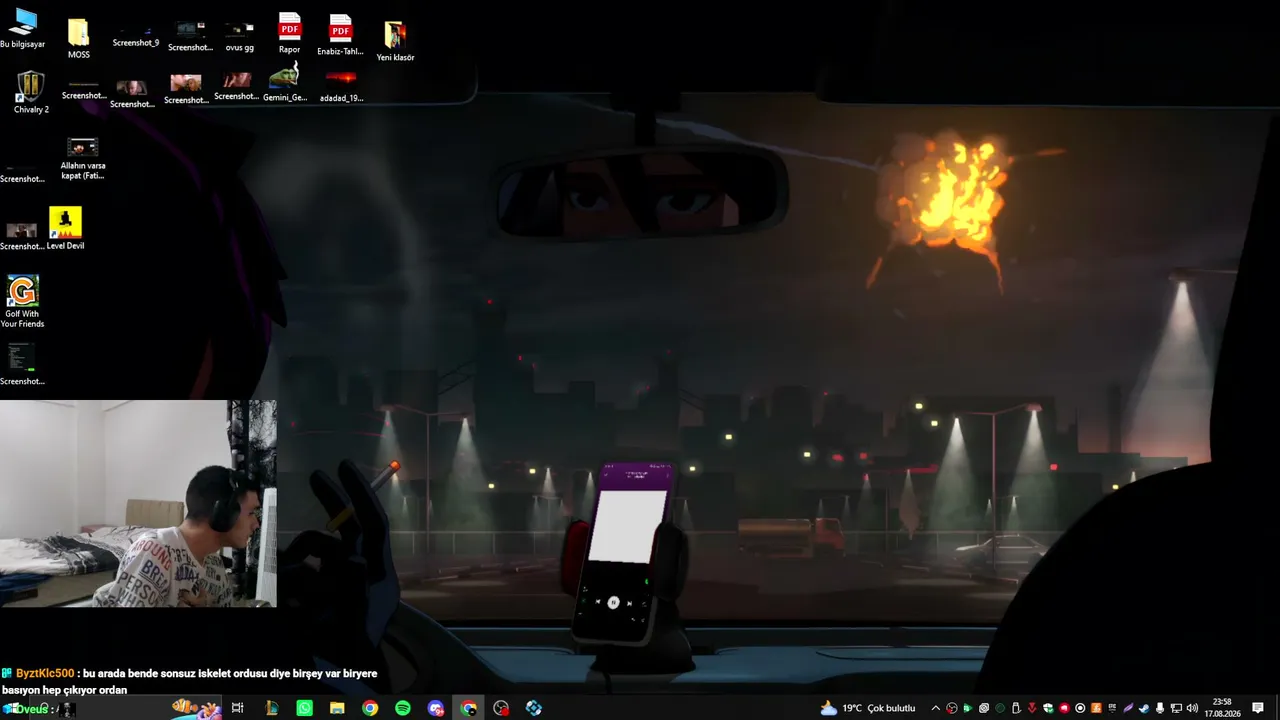Expand the hidden system tray icons
This screenshot has width=1280, height=720.
tap(936, 708)
